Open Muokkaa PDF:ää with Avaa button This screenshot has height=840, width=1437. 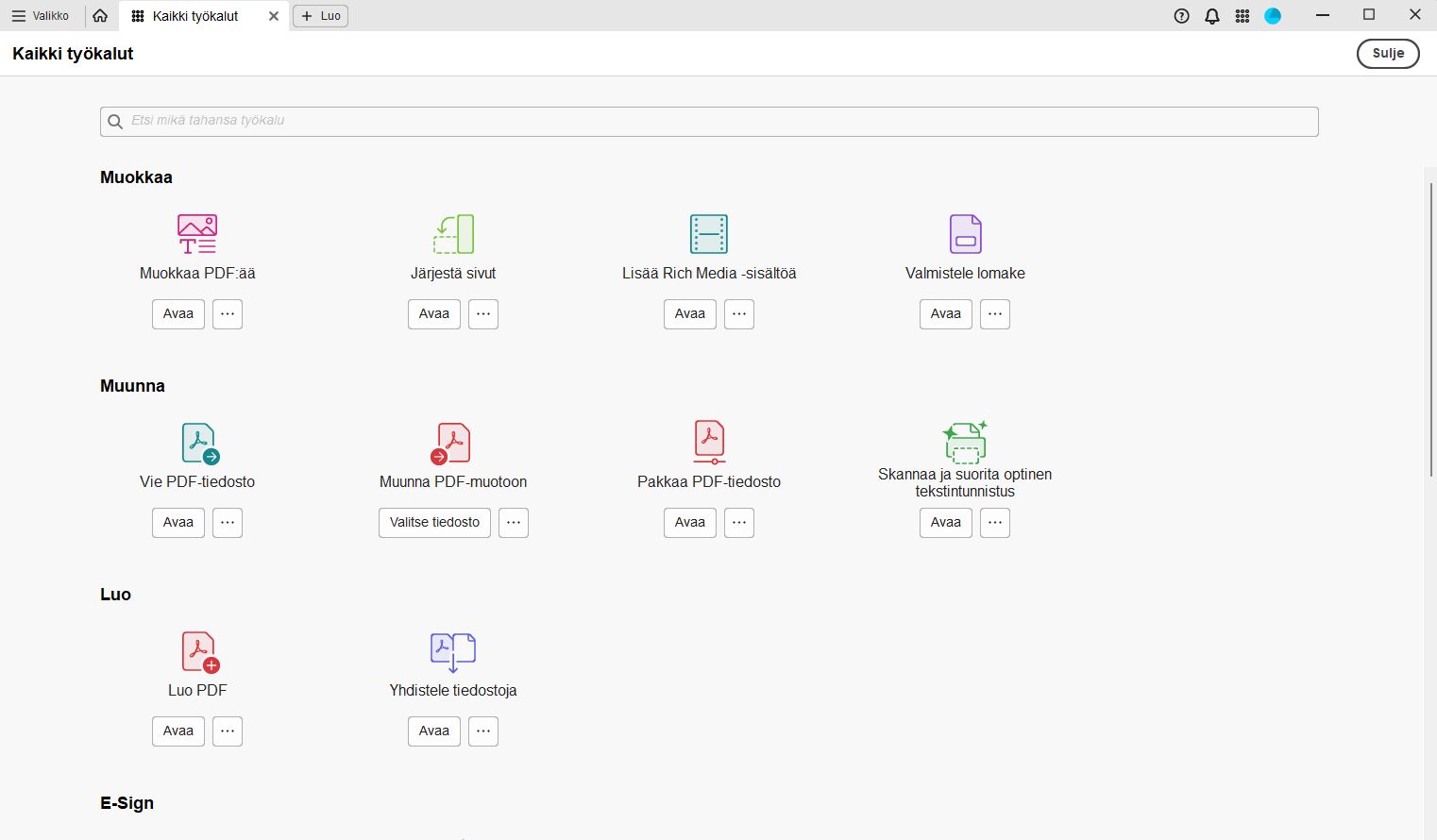coord(178,314)
